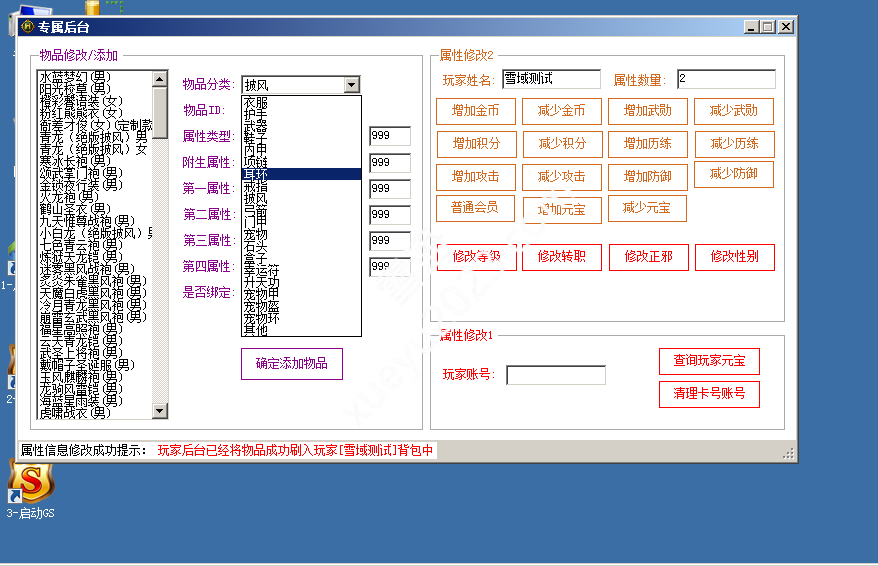Click 减少防御 button
Image resolution: width=878 pixels, height=566 pixels.
point(734,174)
